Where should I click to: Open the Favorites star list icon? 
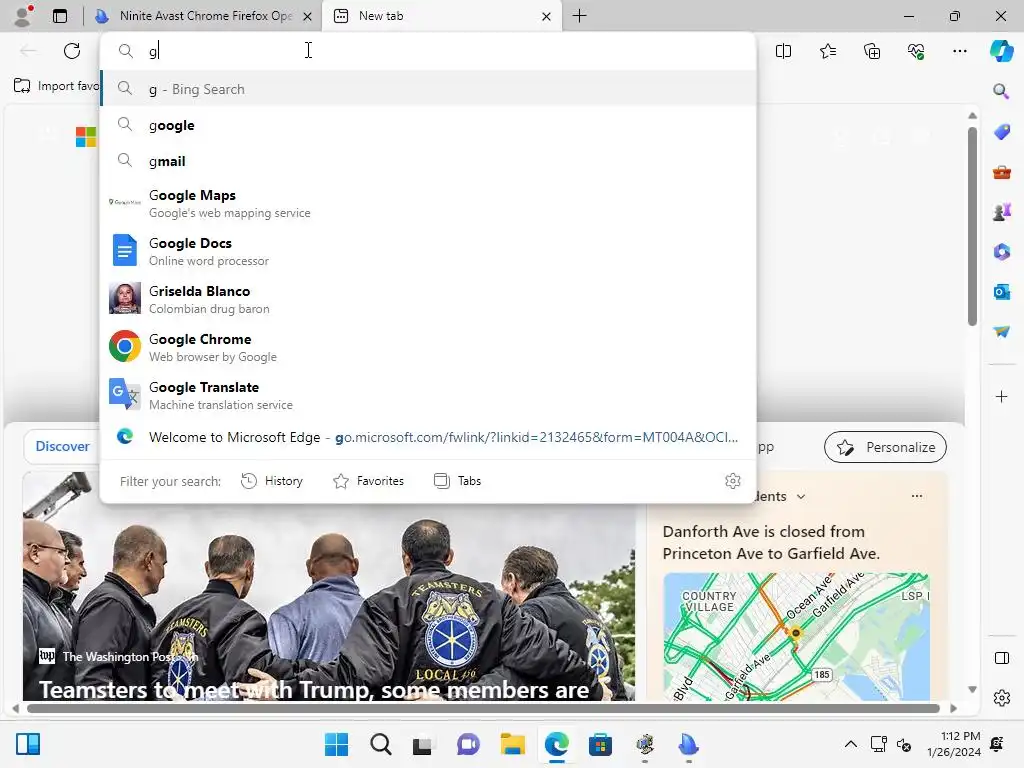point(827,51)
